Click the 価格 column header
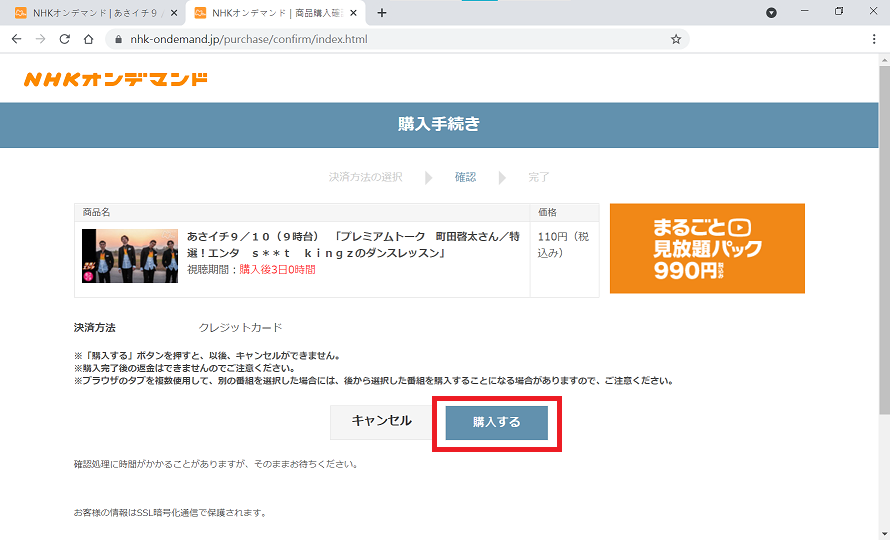This screenshot has height=540, width=890. (x=547, y=212)
